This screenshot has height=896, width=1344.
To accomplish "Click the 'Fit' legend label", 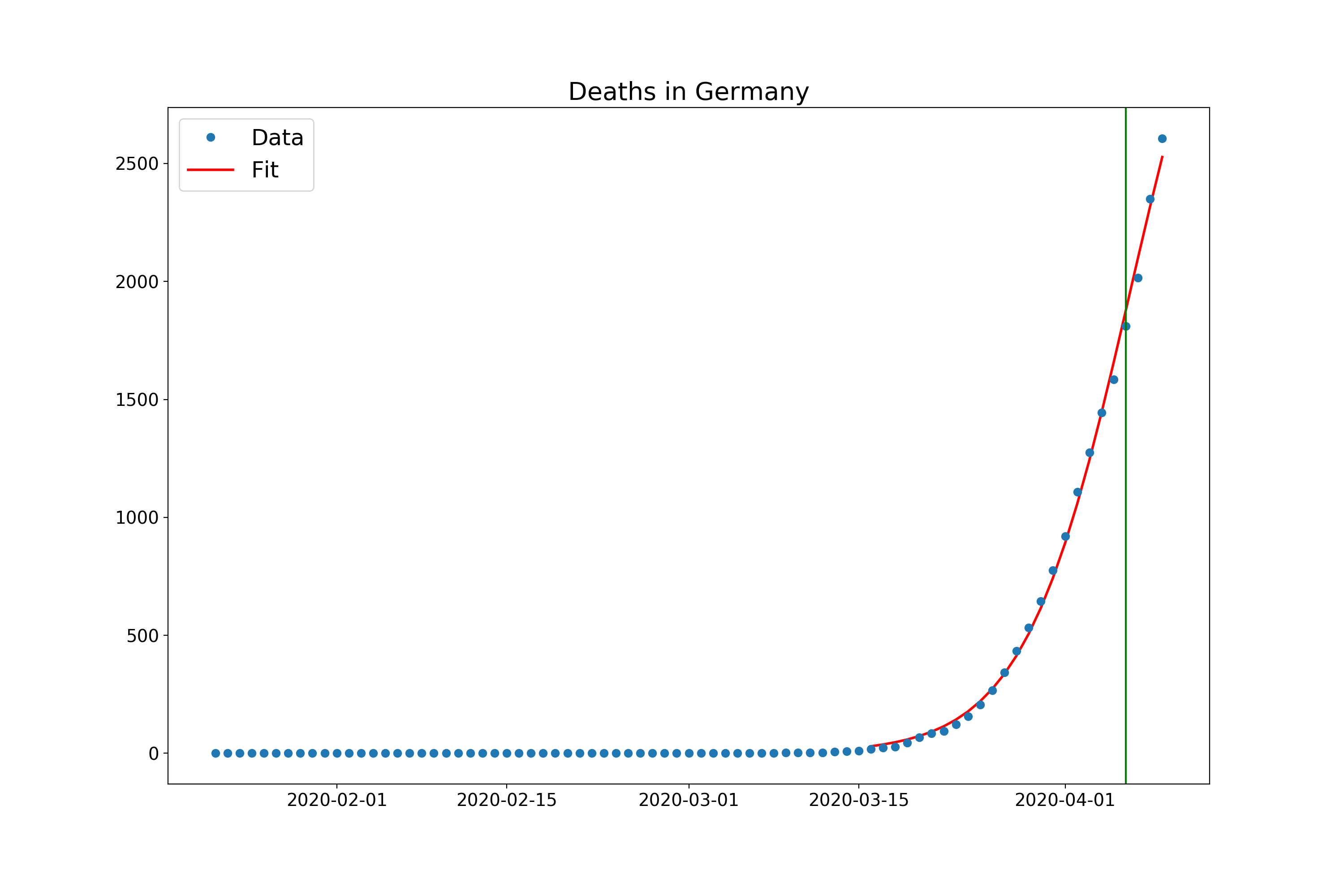I will (265, 170).
